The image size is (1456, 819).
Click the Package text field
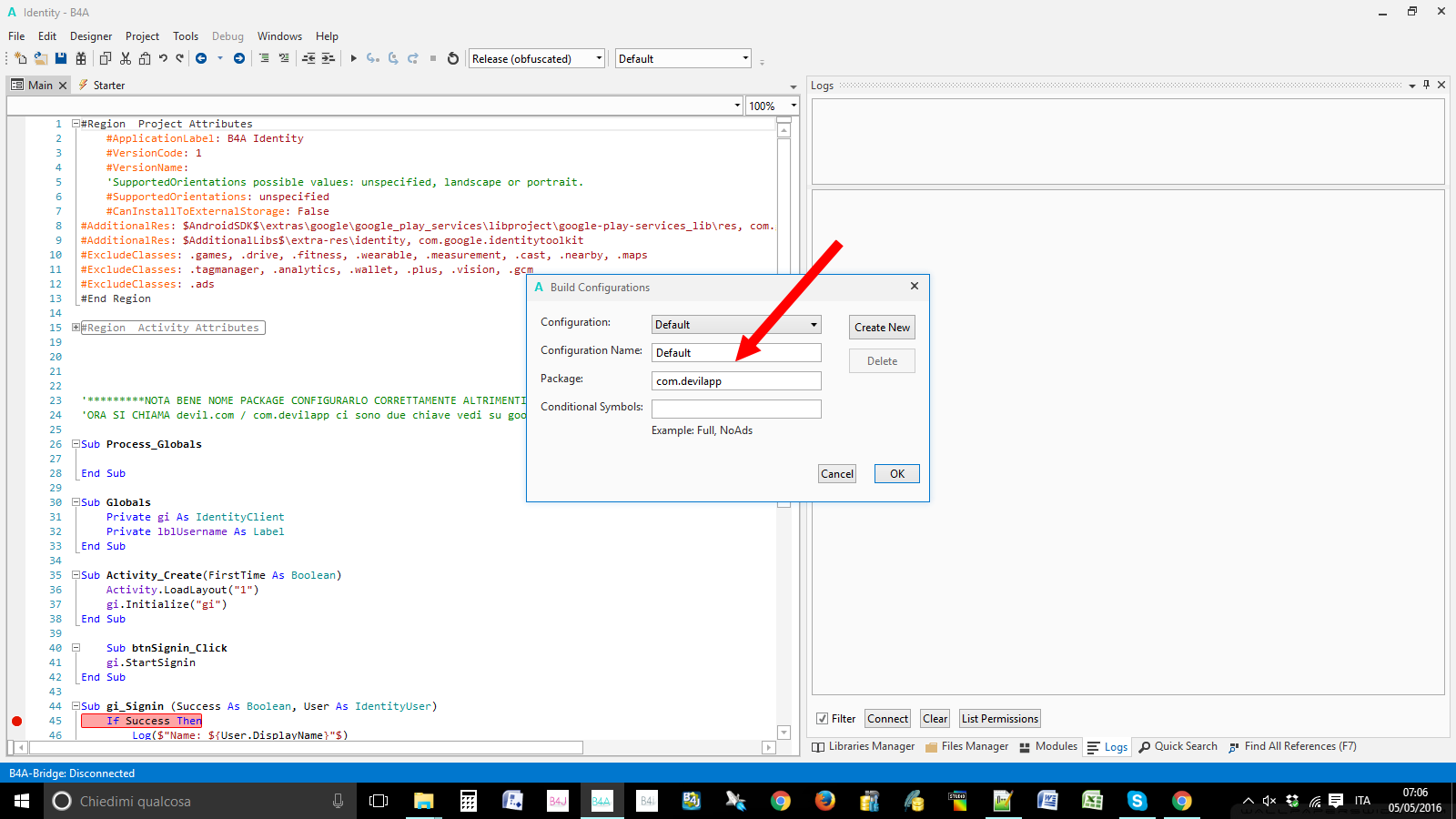click(736, 381)
